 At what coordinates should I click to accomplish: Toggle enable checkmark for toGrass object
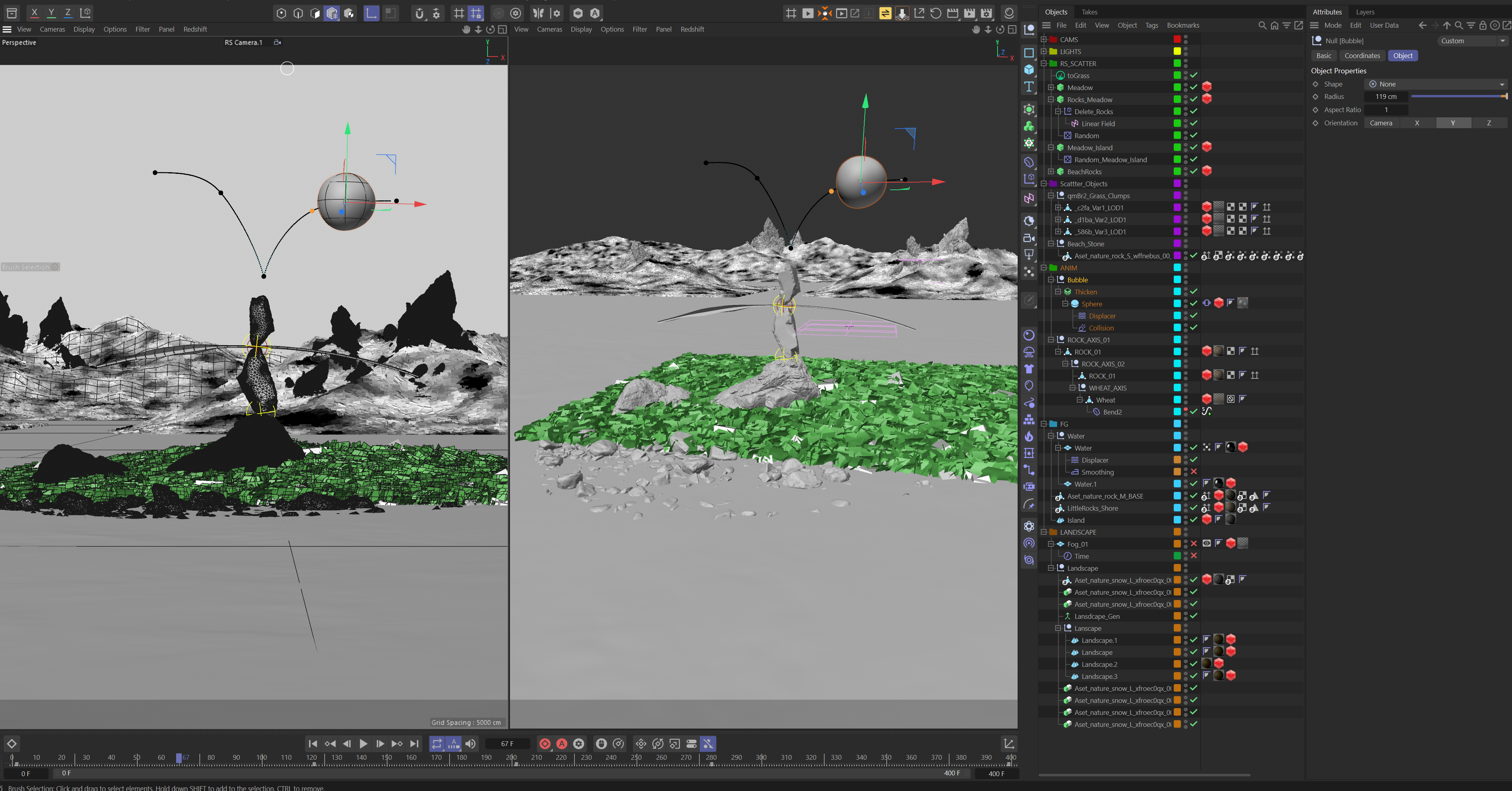1194,75
